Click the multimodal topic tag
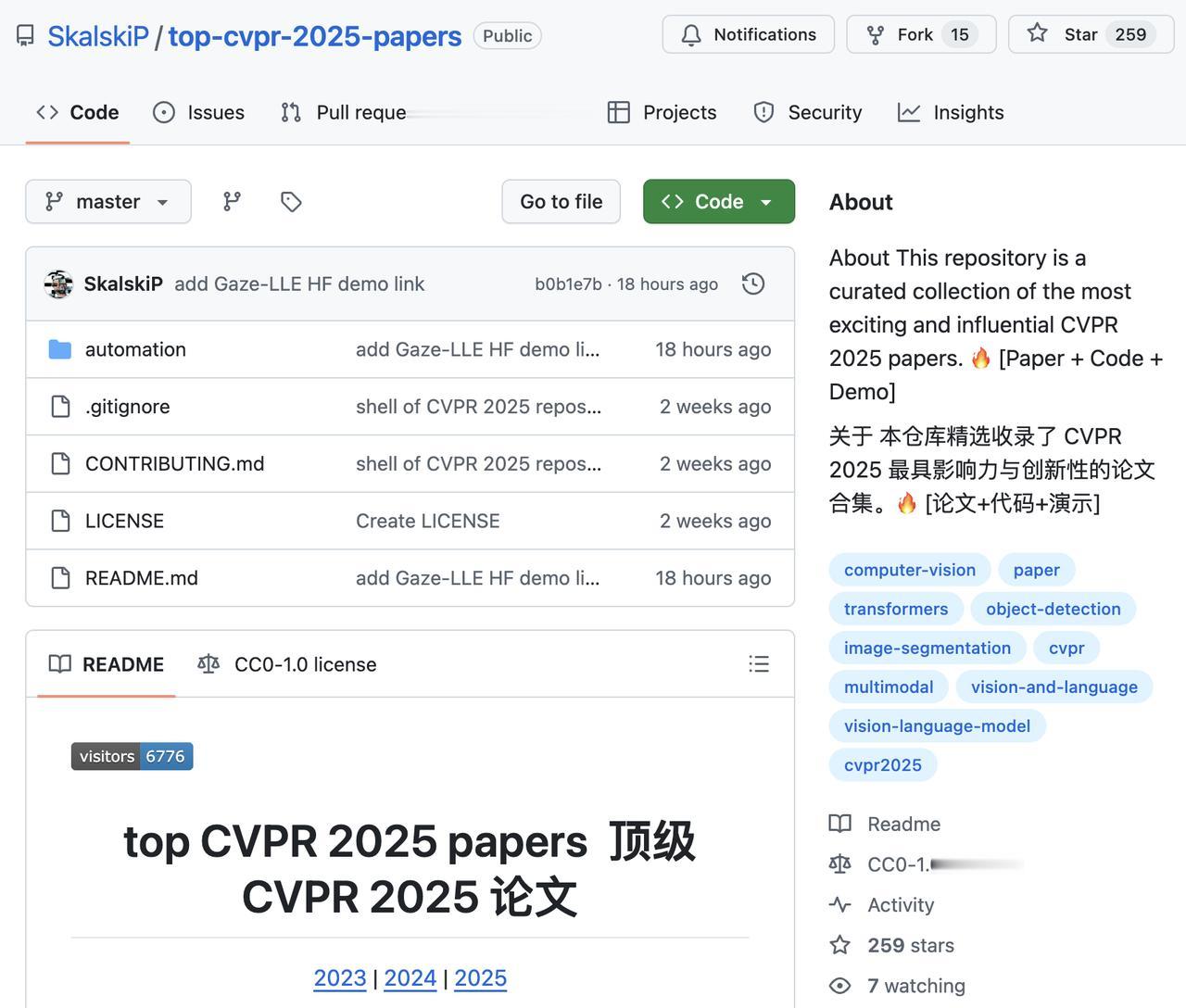 pyautogui.click(x=889, y=687)
